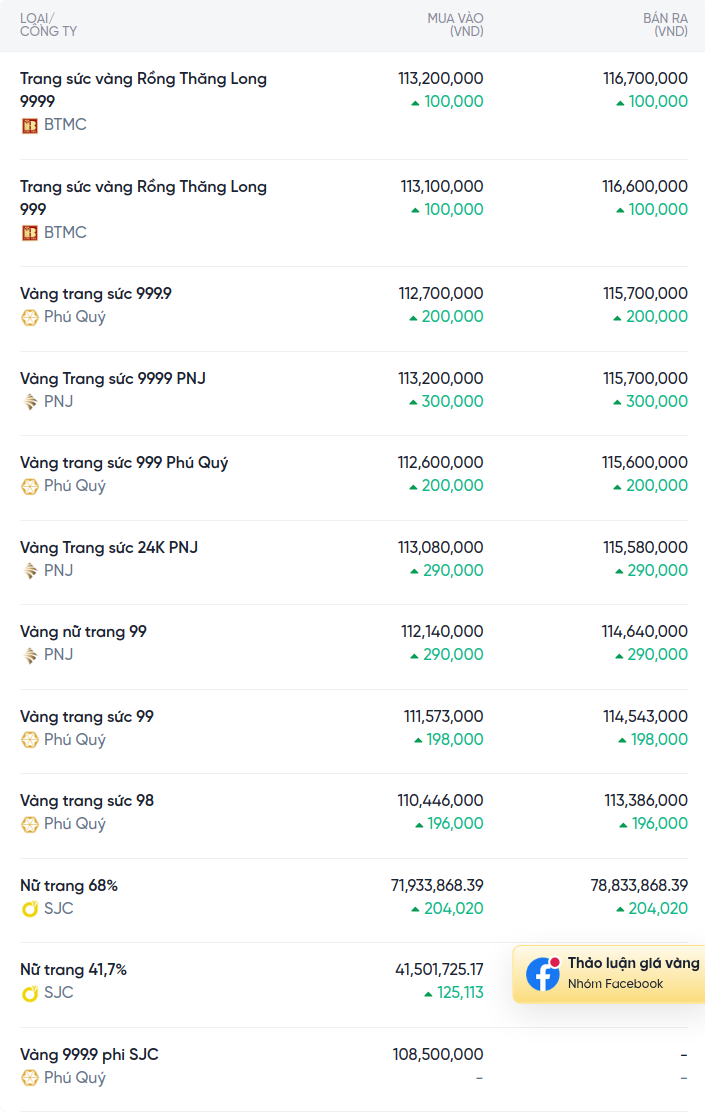
Task: Click sell price 115,580,000 for 24K PNJ
Action: click(645, 547)
